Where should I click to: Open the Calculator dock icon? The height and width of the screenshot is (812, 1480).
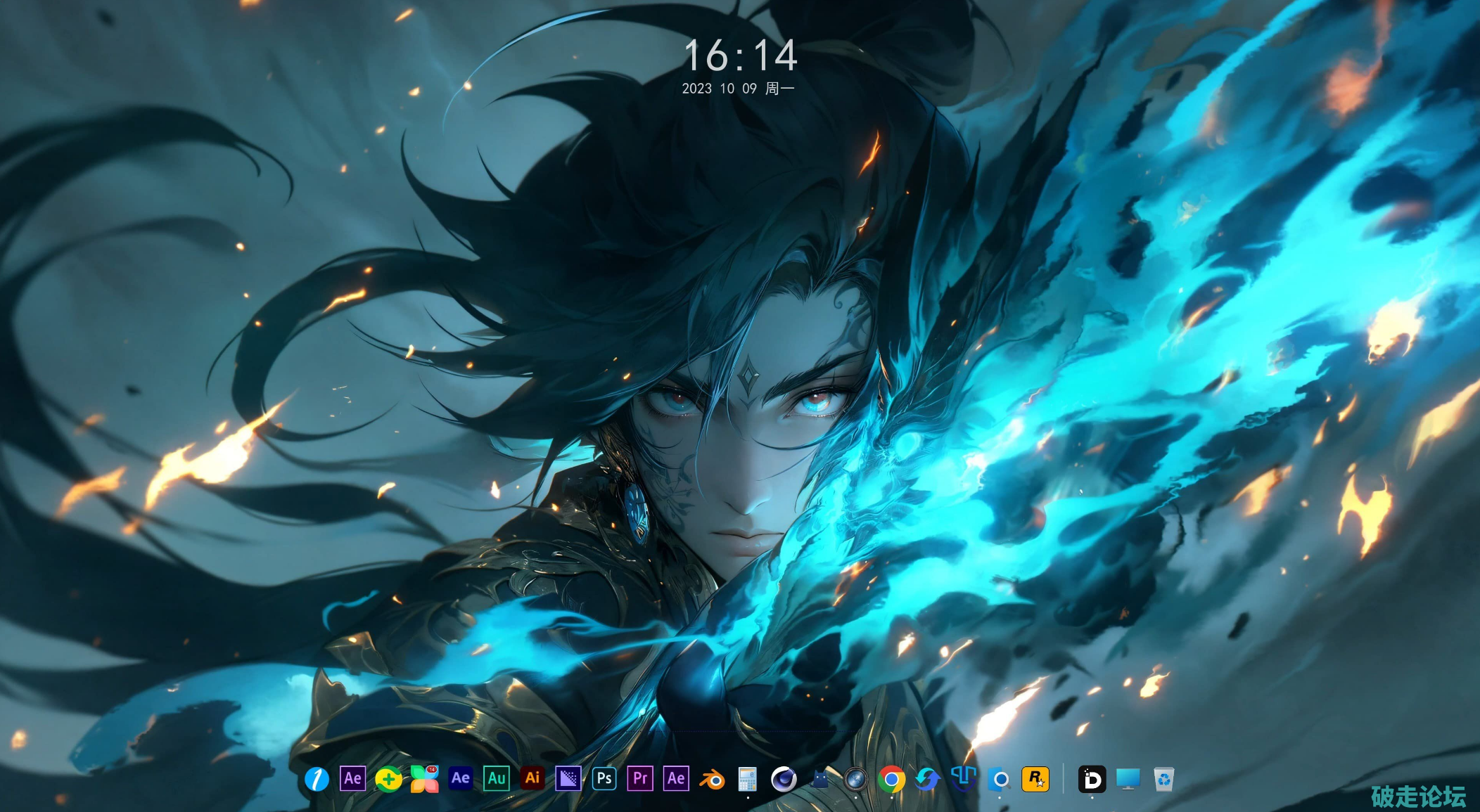click(x=747, y=779)
